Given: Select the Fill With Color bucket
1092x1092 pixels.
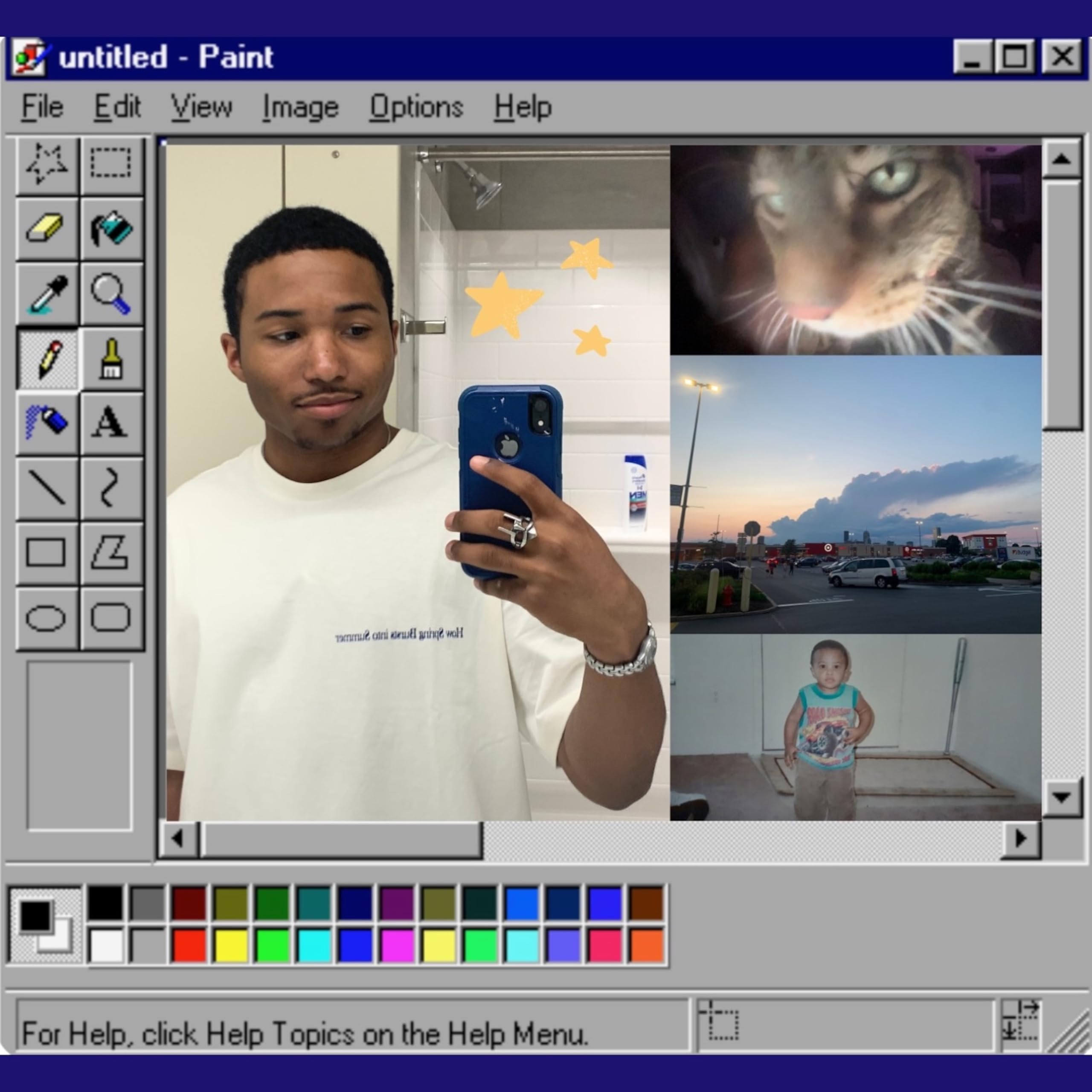Looking at the screenshot, I should click(x=111, y=229).
